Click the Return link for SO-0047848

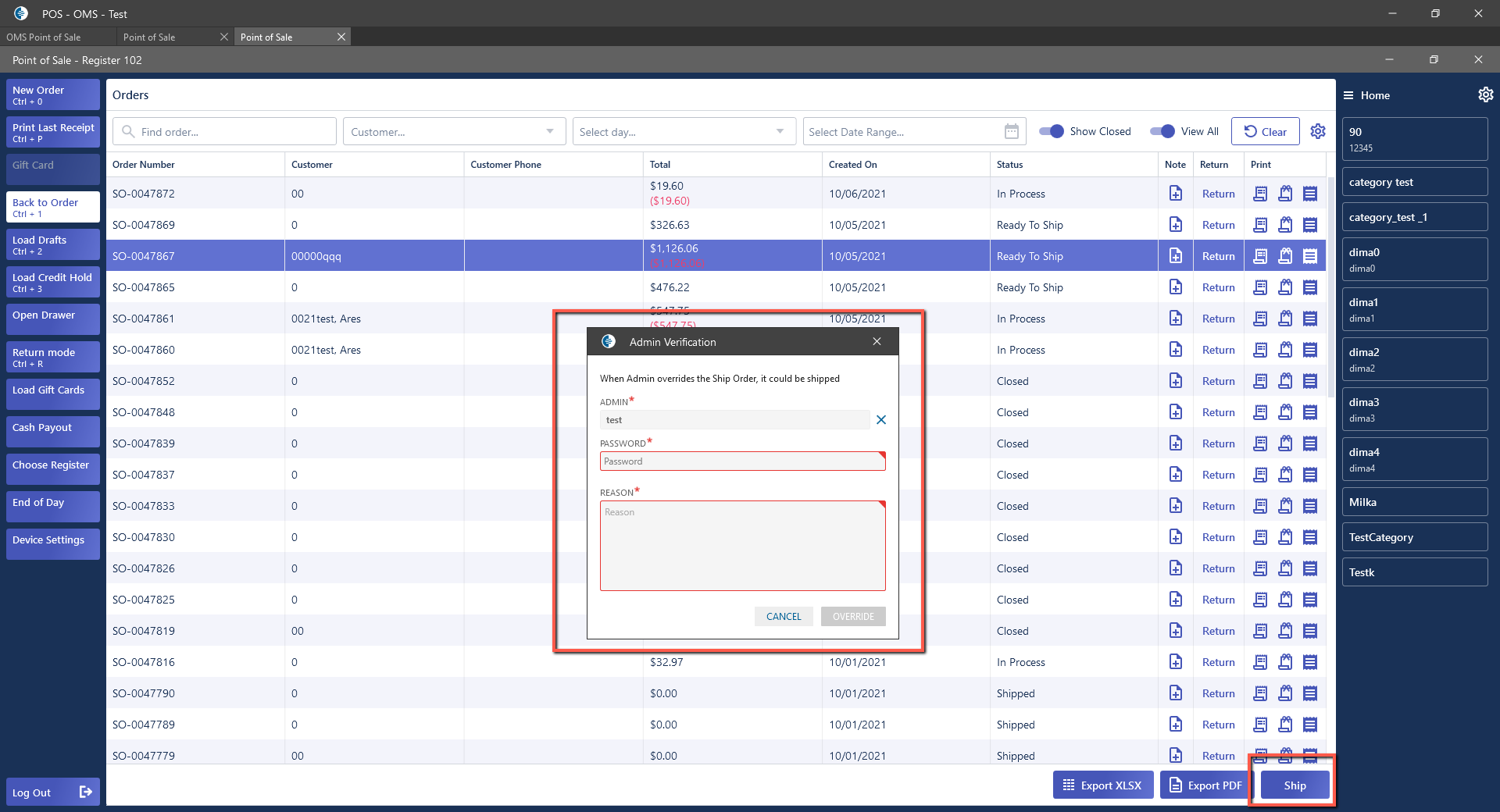click(x=1218, y=412)
